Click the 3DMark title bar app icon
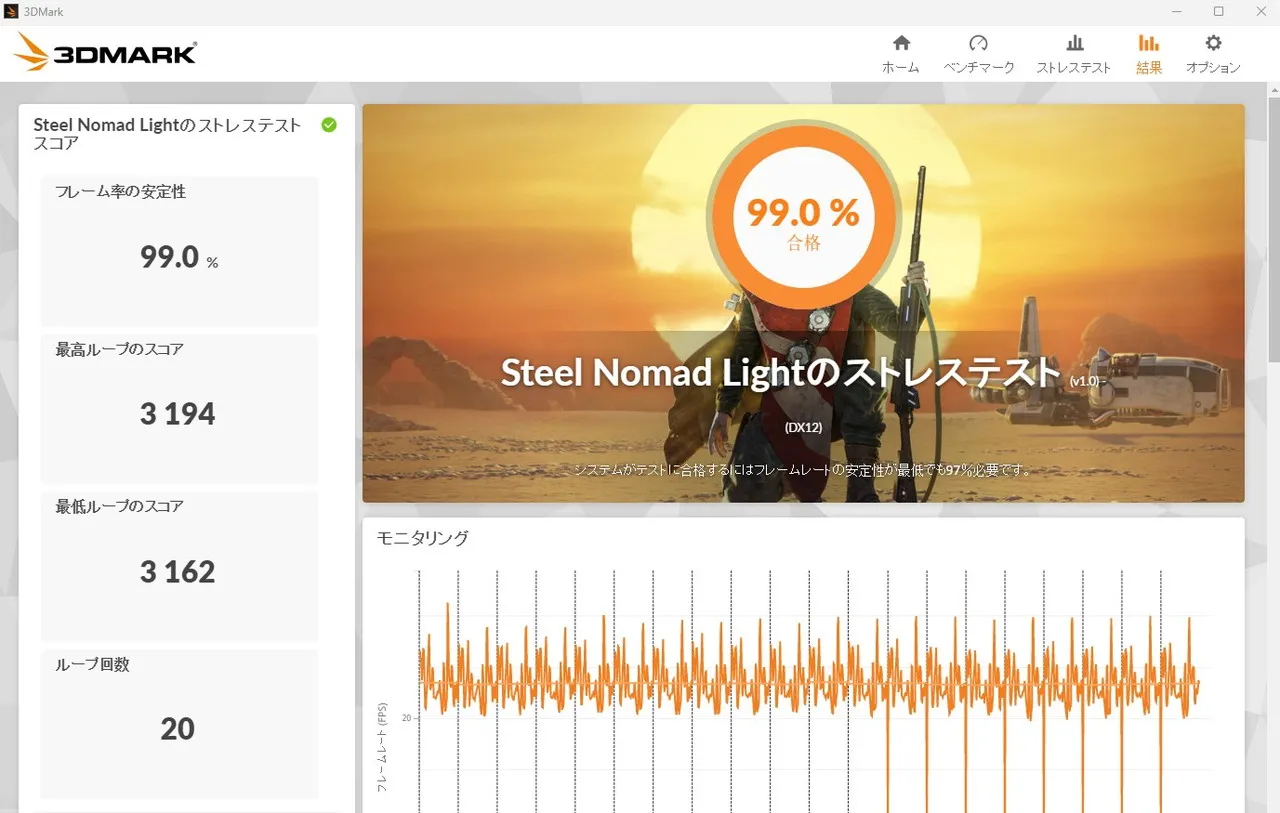This screenshot has height=813, width=1280. click(x=11, y=12)
